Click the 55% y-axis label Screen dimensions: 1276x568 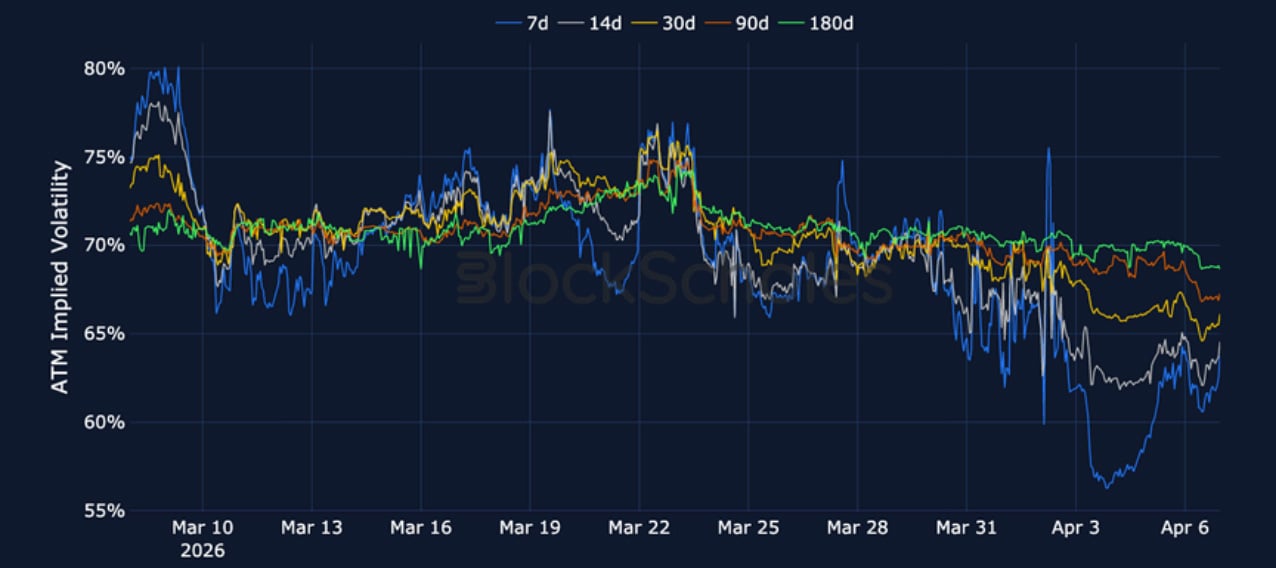tap(104, 510)
